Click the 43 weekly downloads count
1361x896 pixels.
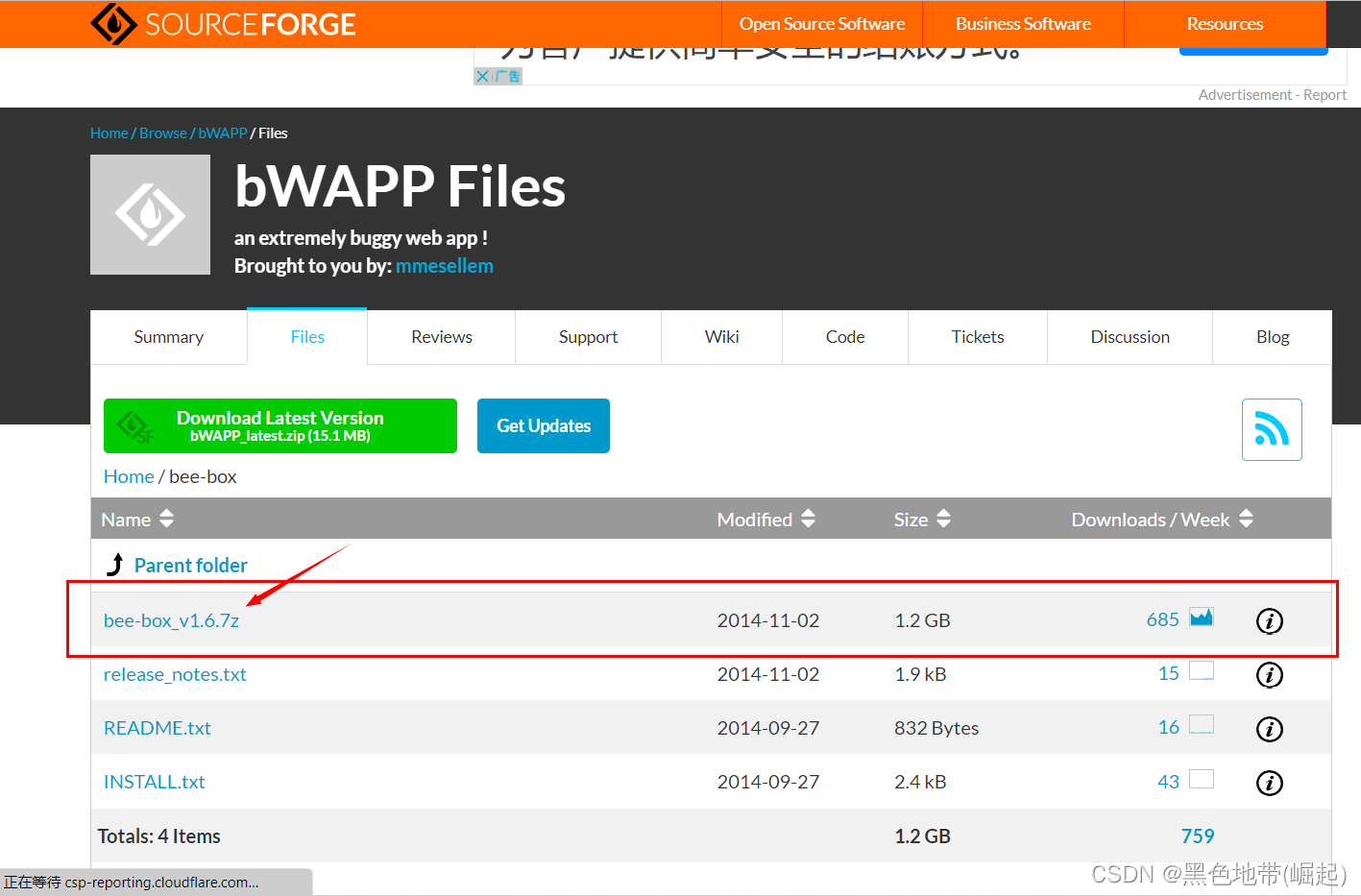click(x=1168, y=782)
